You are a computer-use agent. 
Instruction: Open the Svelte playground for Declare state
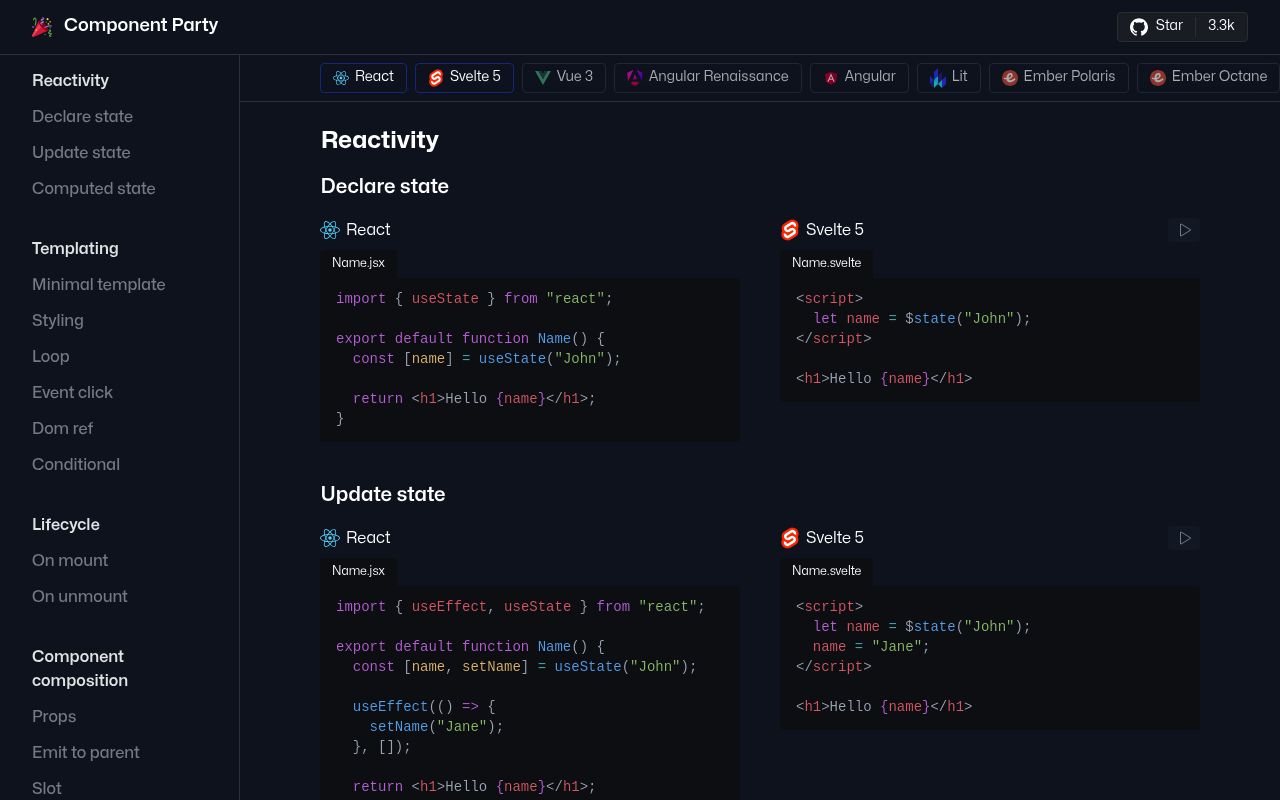click(x=1184, y=230)
